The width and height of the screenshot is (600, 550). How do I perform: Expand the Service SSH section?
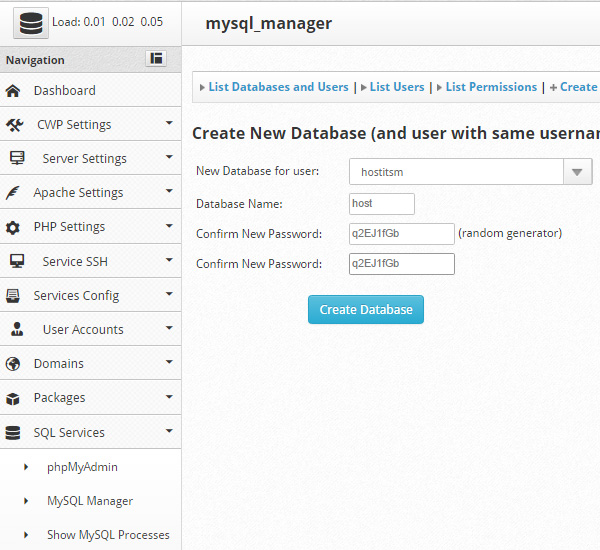[x=90, y=261]
